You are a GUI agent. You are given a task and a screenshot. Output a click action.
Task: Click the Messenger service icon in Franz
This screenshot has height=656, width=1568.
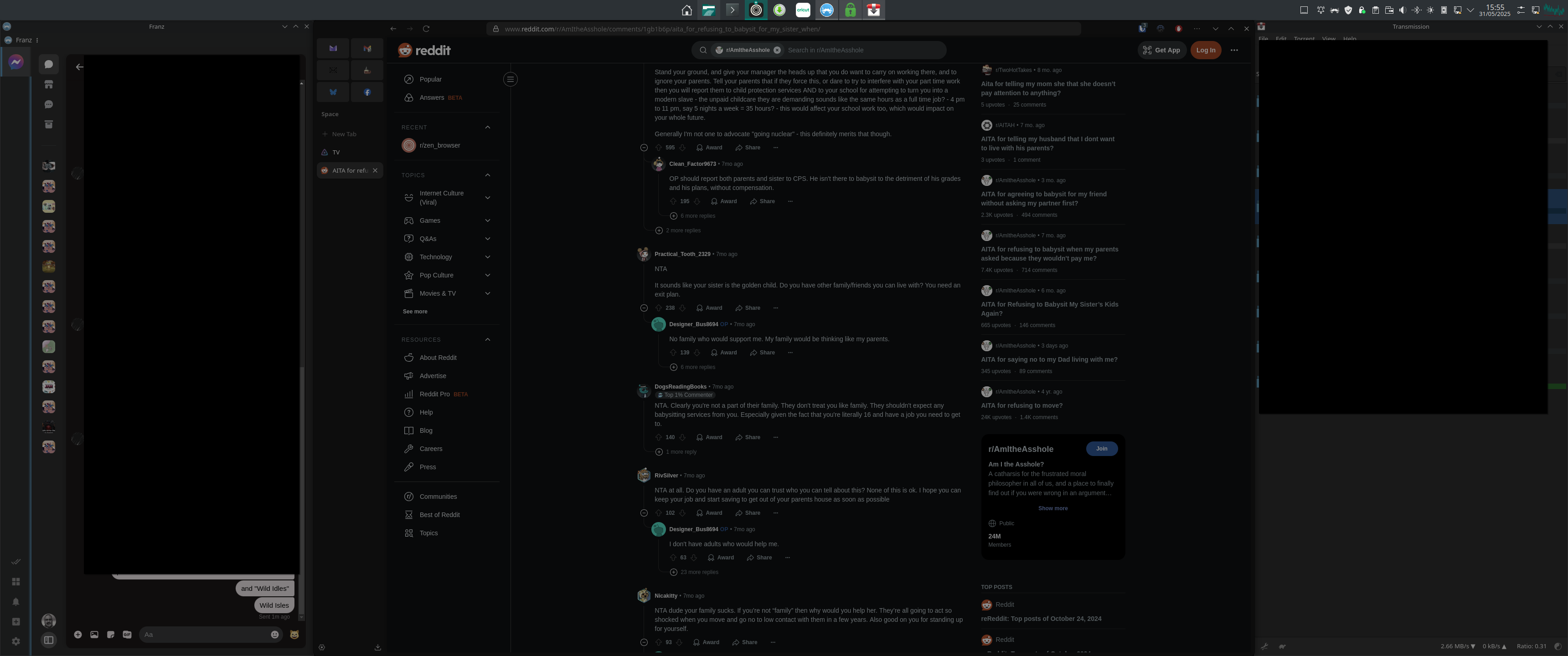[x=16, y=62]
